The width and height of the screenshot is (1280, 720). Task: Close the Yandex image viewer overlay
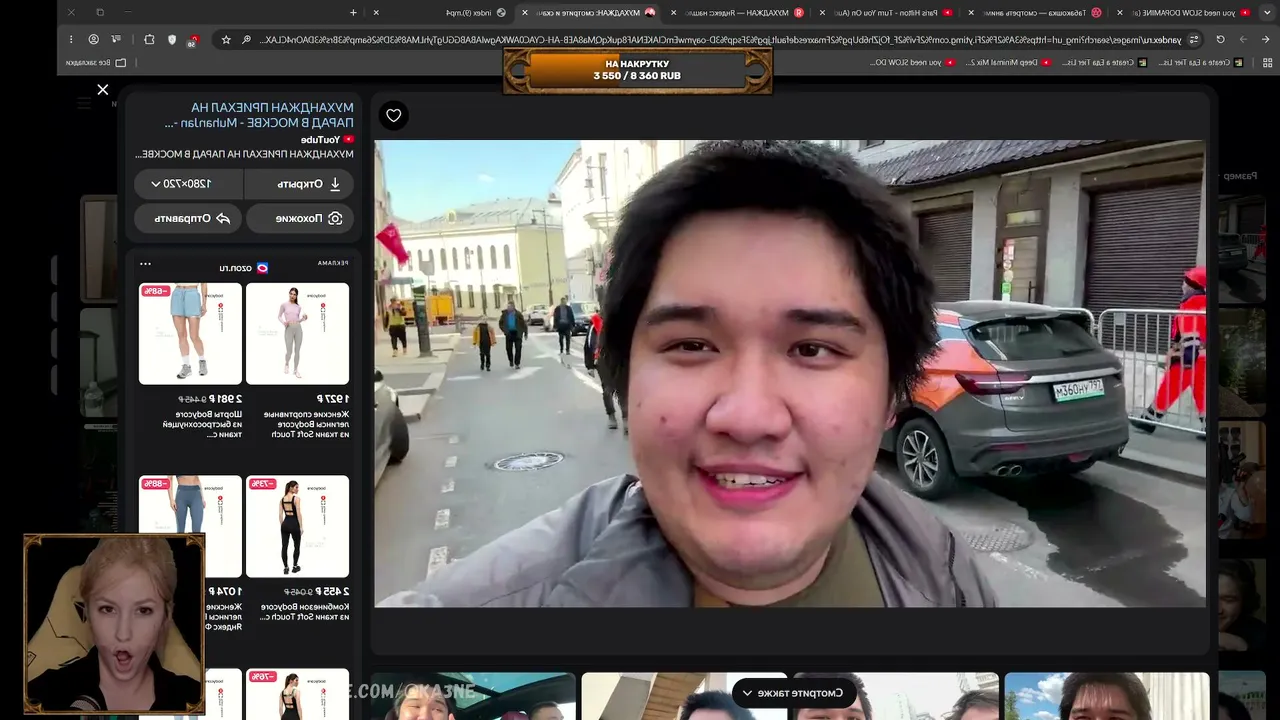point(103,90)
